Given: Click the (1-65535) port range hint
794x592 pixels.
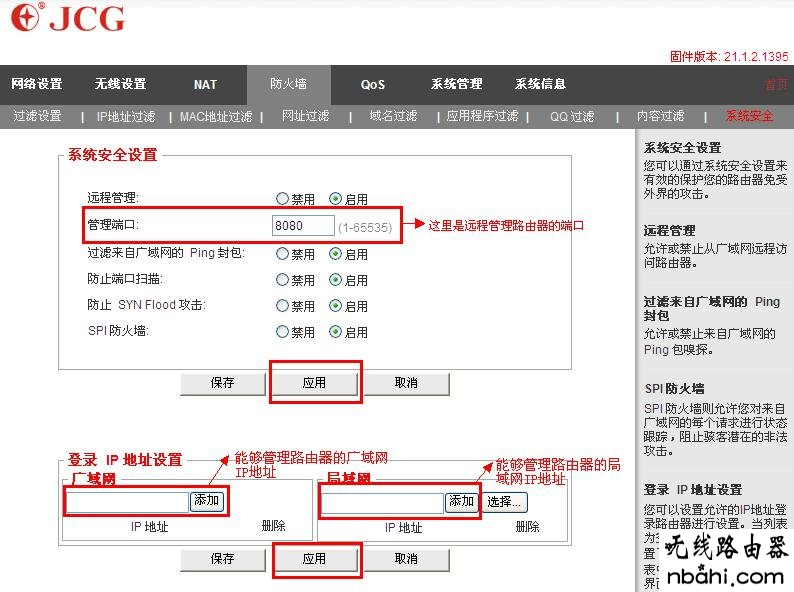Looking at the screenshot, I should [x=365, y=228].
